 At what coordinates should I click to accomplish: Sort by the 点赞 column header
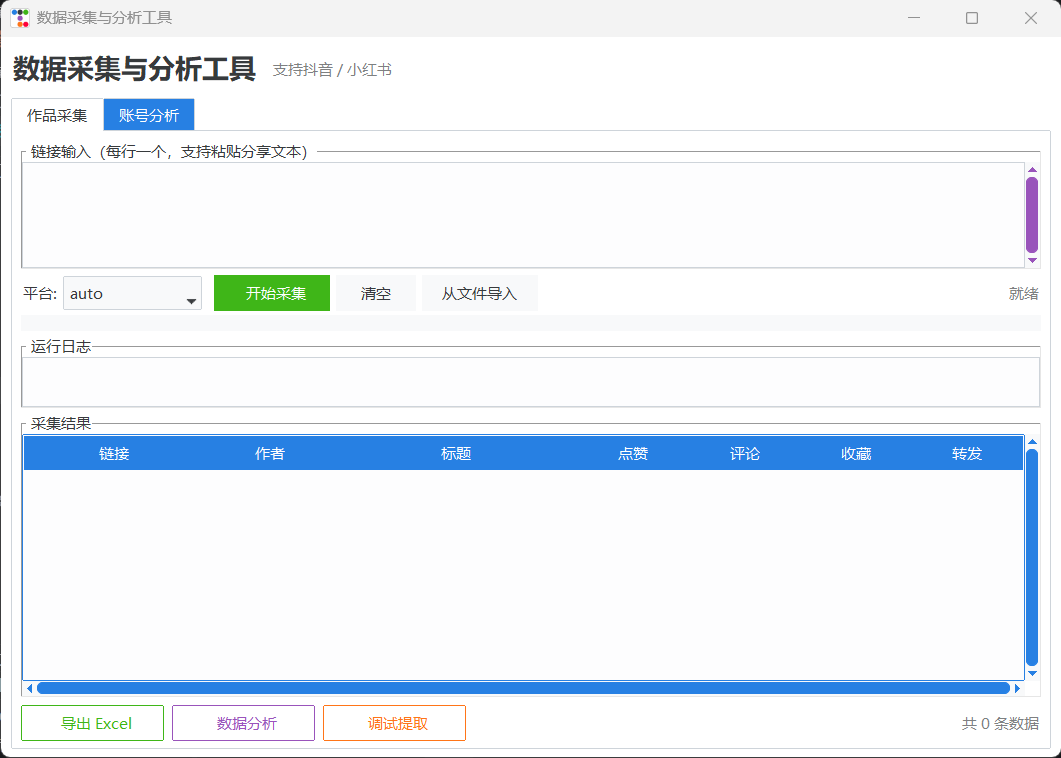point(633,453)
